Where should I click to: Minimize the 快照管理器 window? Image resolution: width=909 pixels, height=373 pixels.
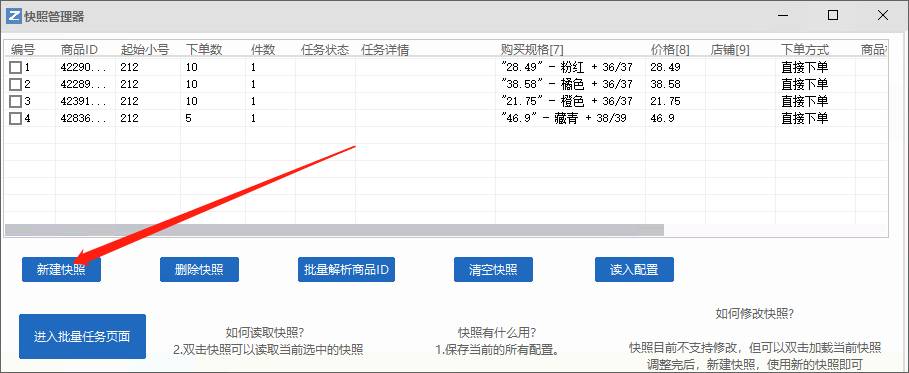point(783,16)
